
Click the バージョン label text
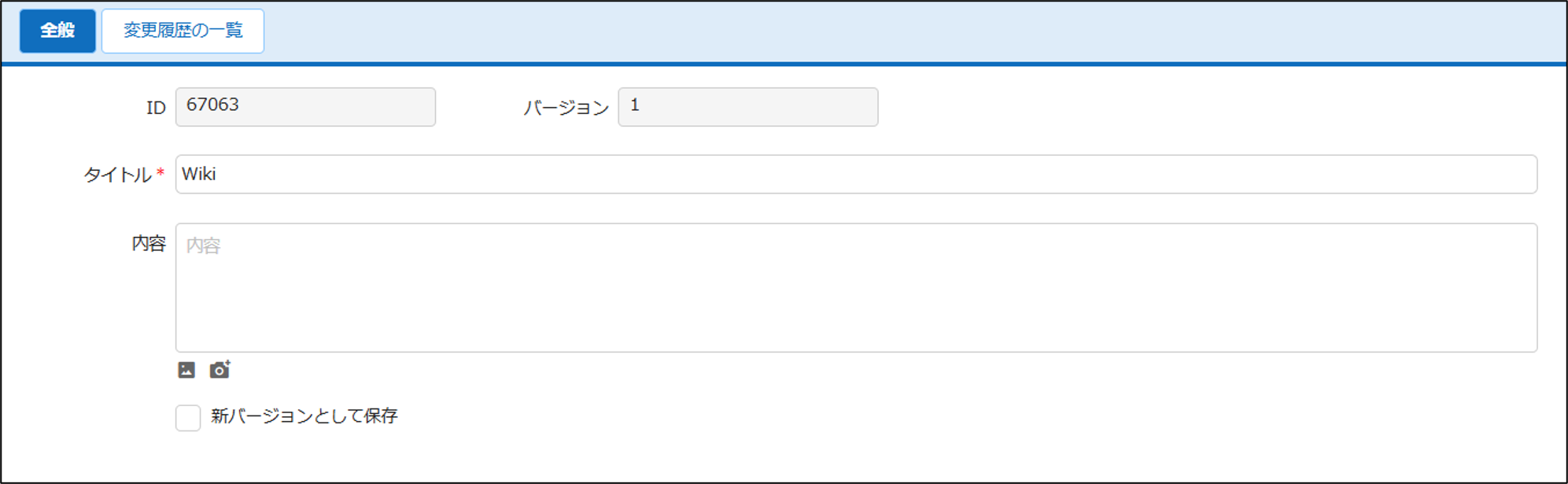(x=566, y=108)
